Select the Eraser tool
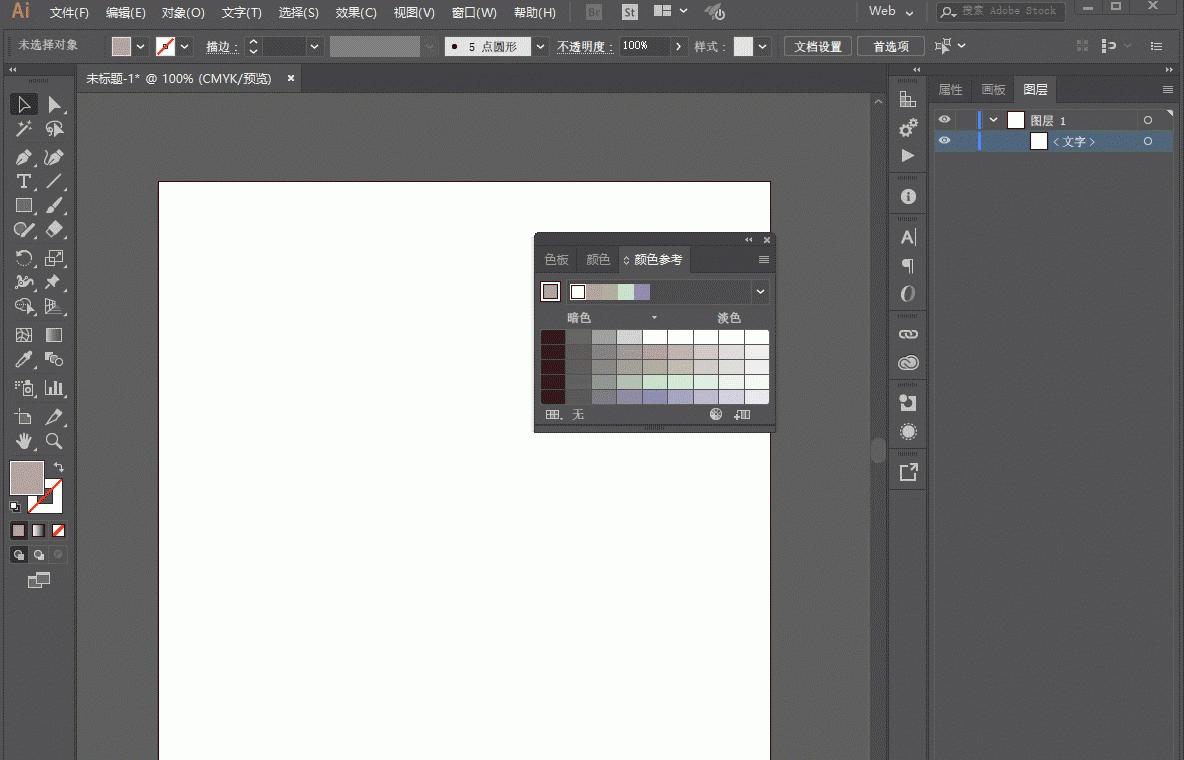 click(x=54, y=230)
